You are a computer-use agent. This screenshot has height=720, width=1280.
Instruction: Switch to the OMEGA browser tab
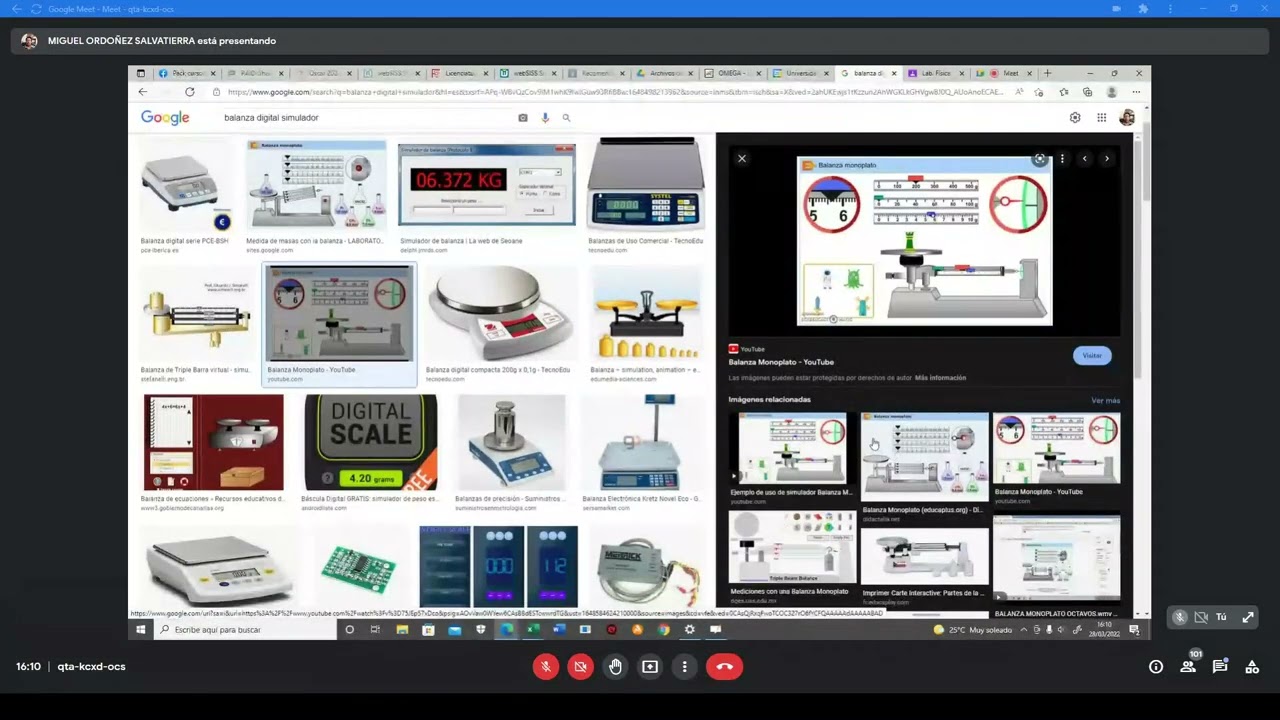coord(735,73)
